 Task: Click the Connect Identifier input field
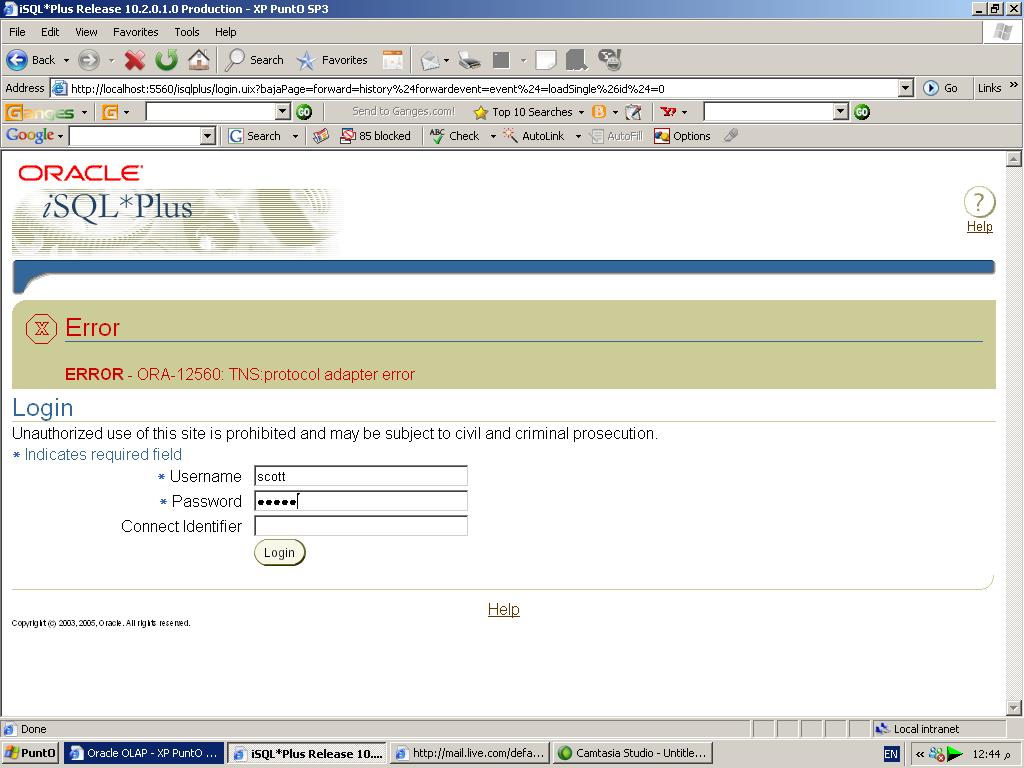[360, 526]
